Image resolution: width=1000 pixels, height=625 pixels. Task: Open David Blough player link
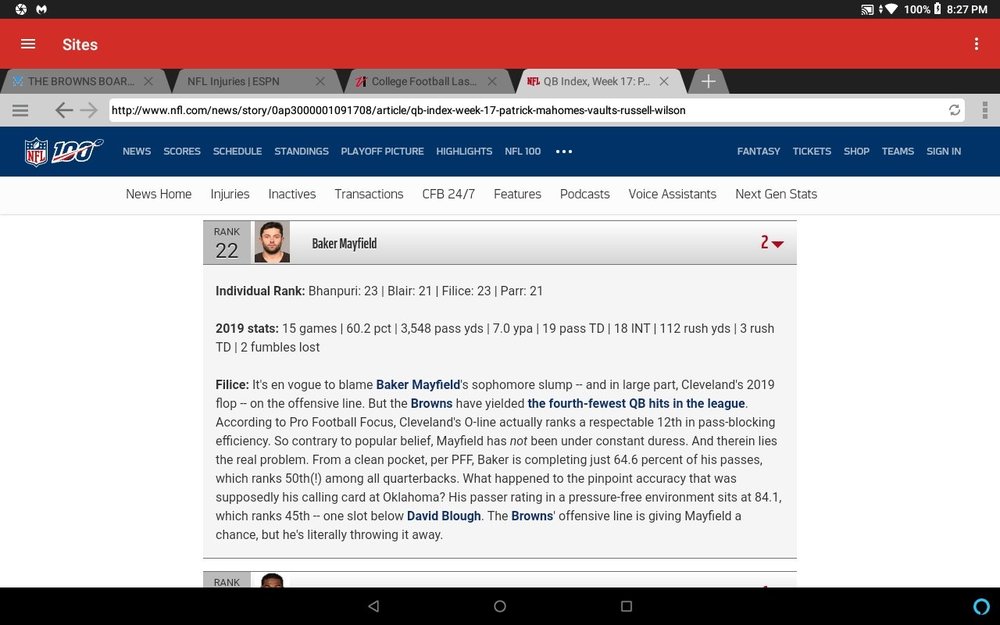[x=444, y=516]
